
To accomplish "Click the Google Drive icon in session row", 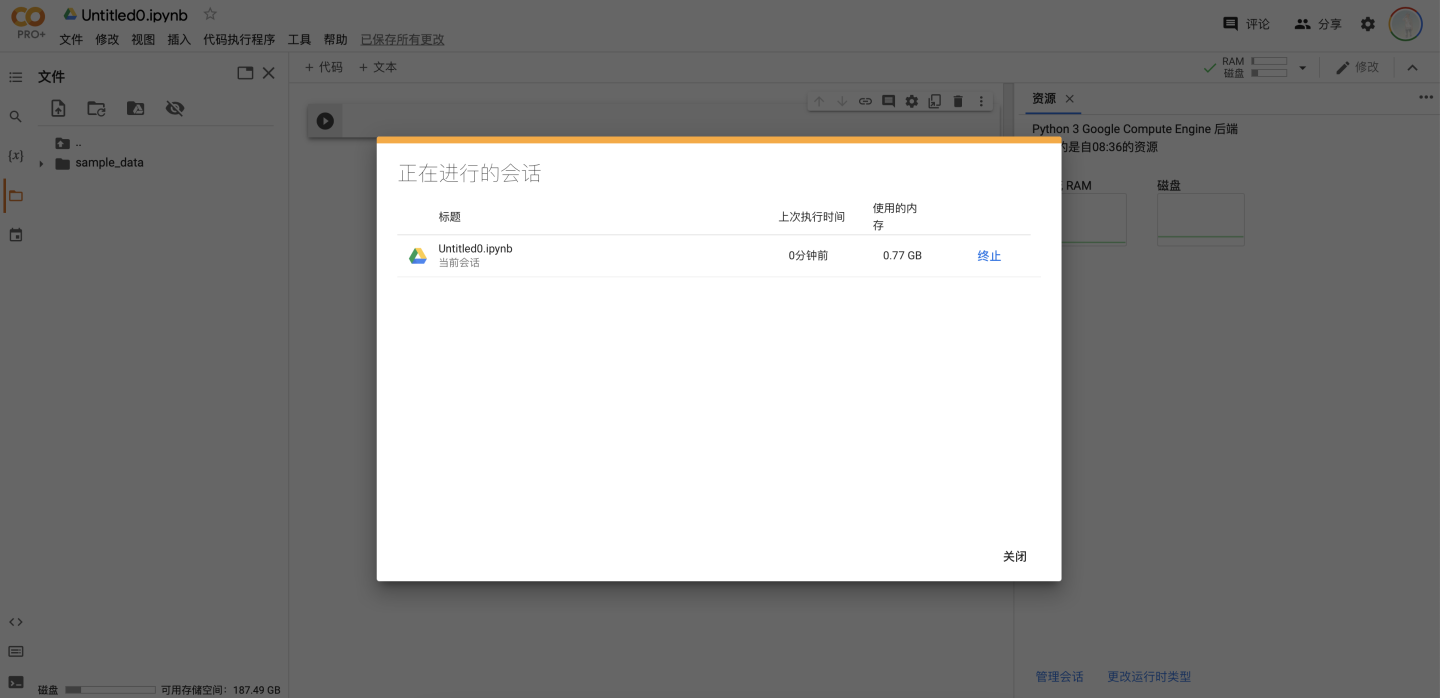I will [418, 256].
